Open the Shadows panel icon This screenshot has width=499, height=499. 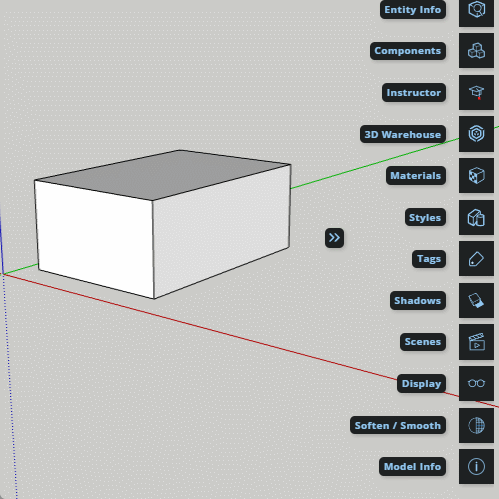click(476, 300)
